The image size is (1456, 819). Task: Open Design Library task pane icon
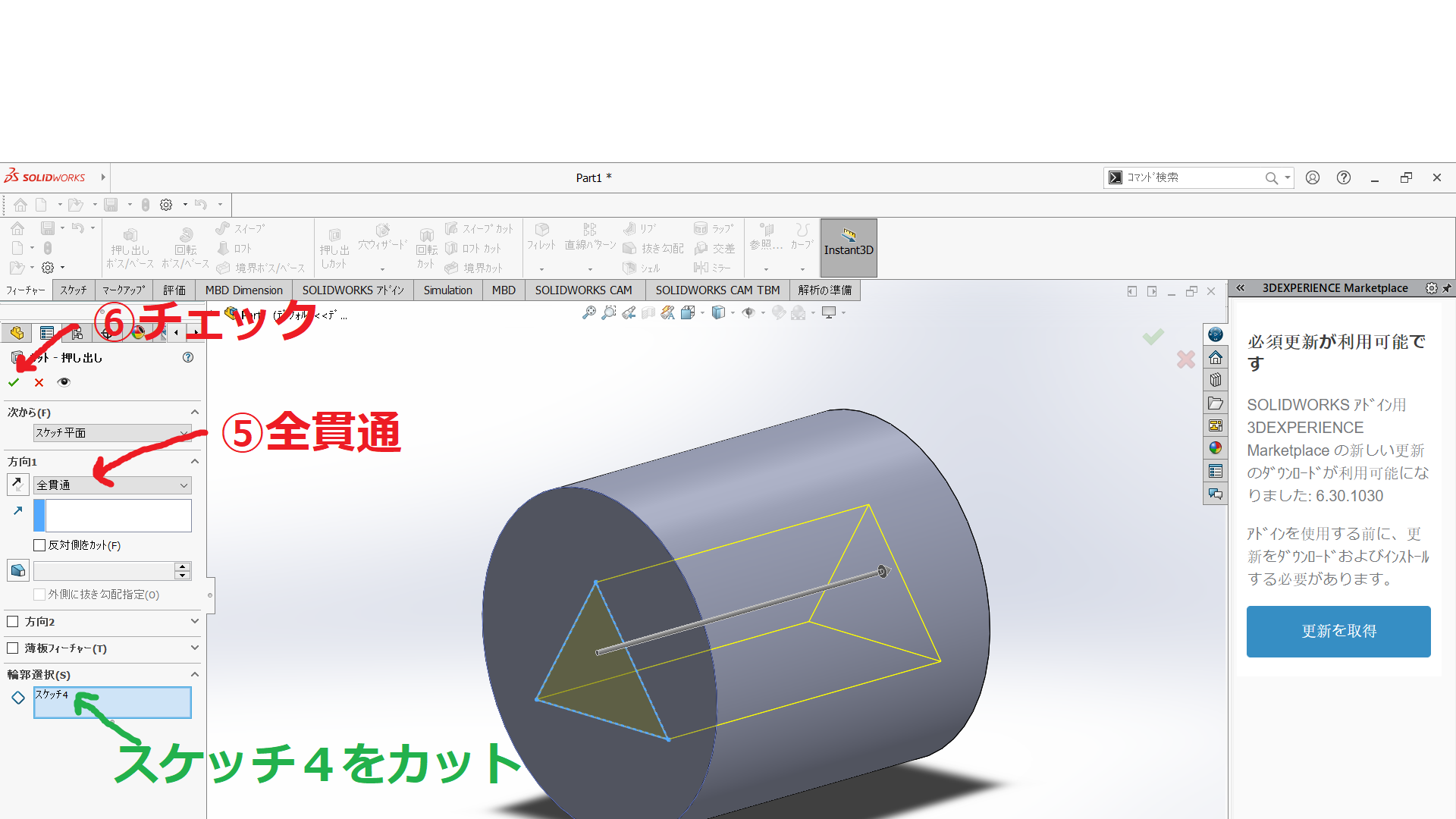tap(1216, 380)
